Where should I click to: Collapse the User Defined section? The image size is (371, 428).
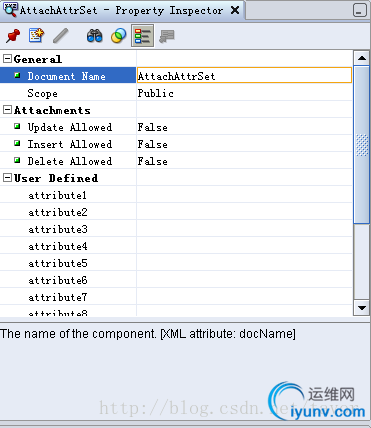(x=7, y=178)
